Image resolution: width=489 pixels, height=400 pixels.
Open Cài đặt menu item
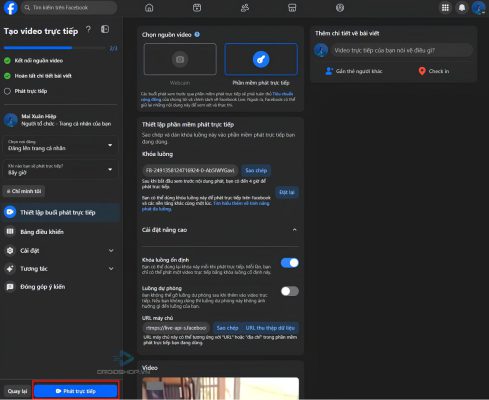pos(60,251)
